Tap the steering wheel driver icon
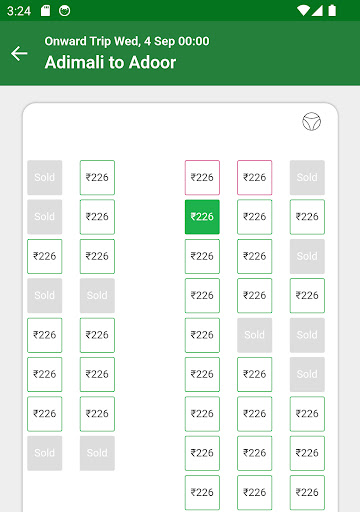Screen dimensions: 360x512 (311, 122)
